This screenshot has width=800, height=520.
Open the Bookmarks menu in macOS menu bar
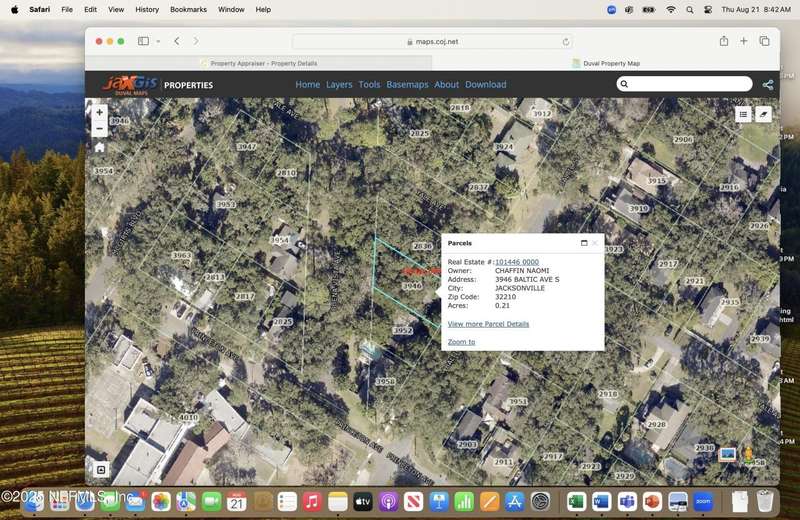click(188, 9)
